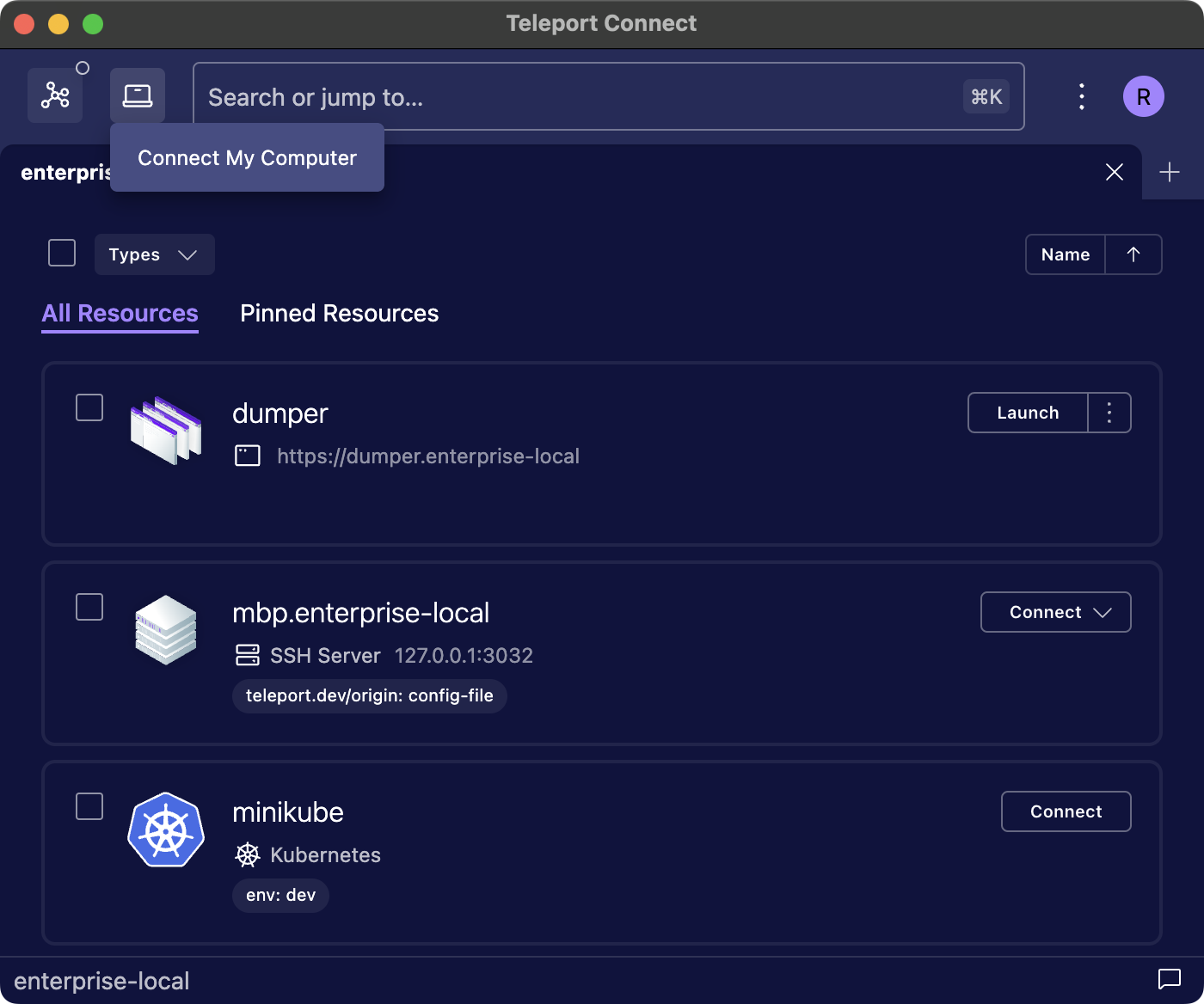The image size is (1204, 1004).
Task: Click the Teleport cluster connections icon
Action: (55, 95)
